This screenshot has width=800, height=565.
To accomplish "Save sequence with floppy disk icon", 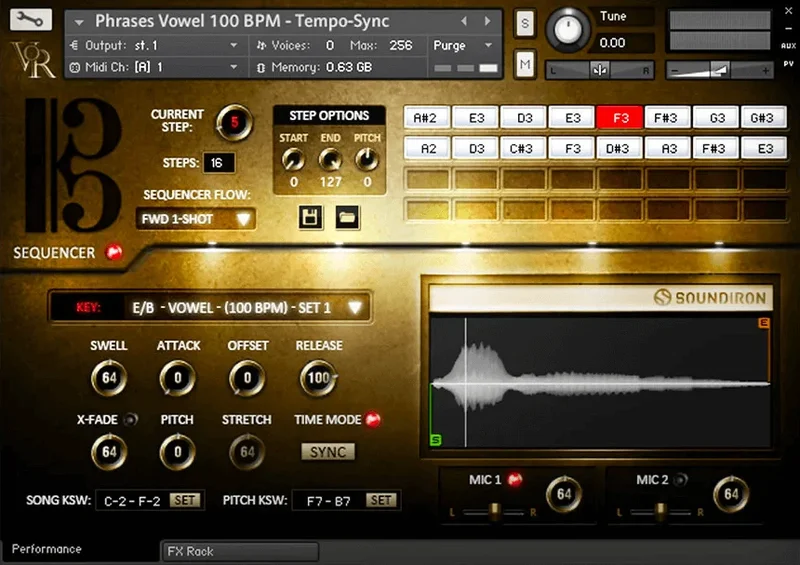I will click(x=310, y=217).
